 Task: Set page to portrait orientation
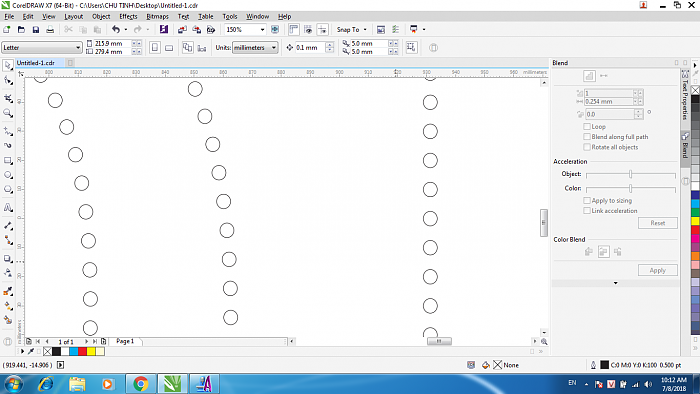tap(154, 47)
